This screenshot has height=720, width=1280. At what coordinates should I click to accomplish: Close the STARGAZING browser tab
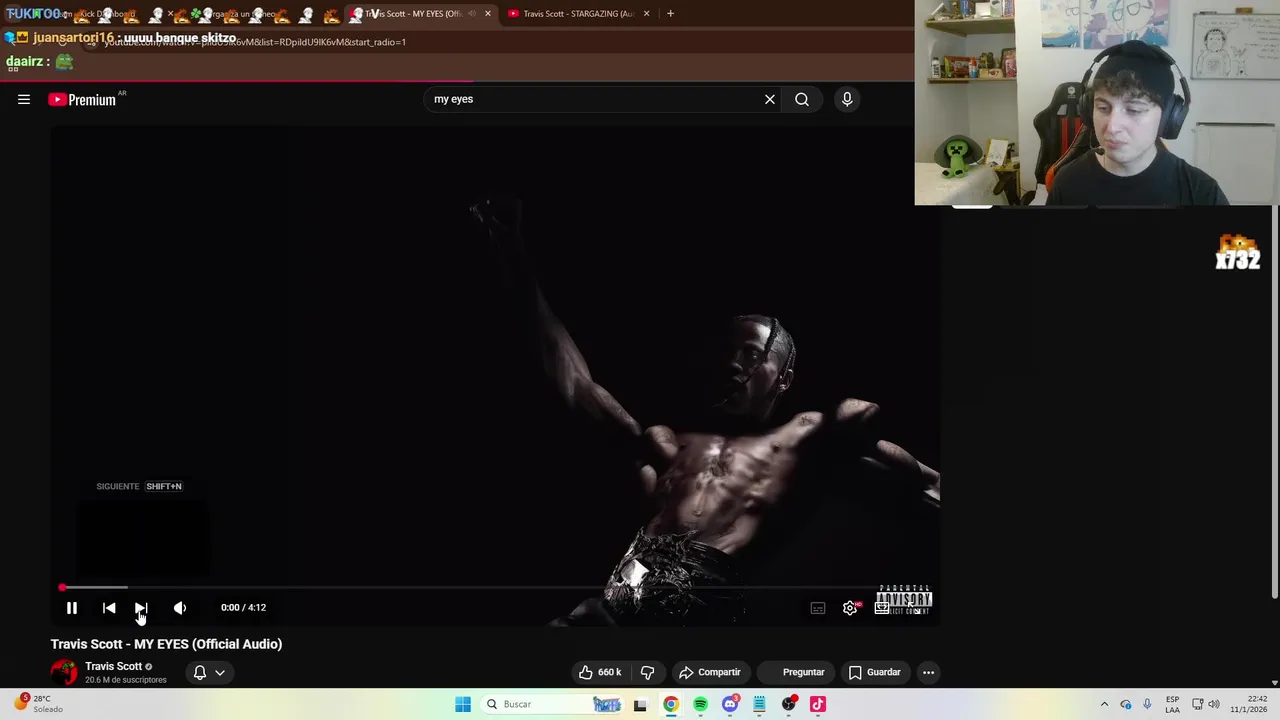coord(647,14)
